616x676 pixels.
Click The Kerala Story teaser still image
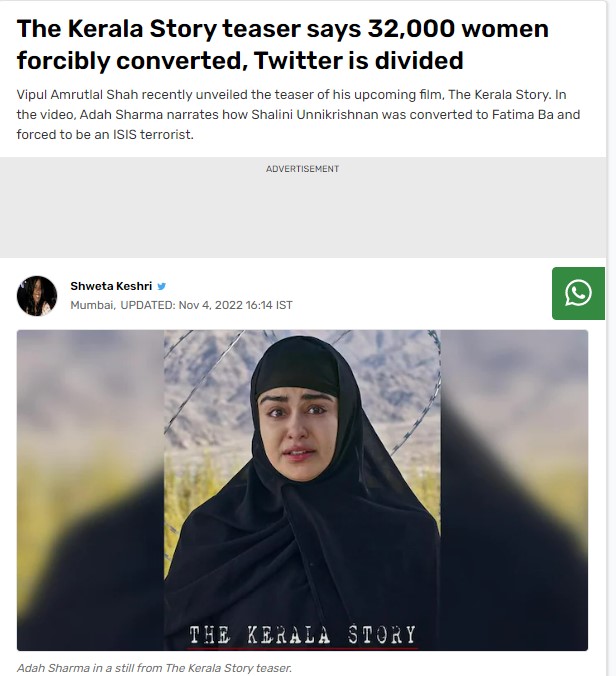(x=302, y=490)
